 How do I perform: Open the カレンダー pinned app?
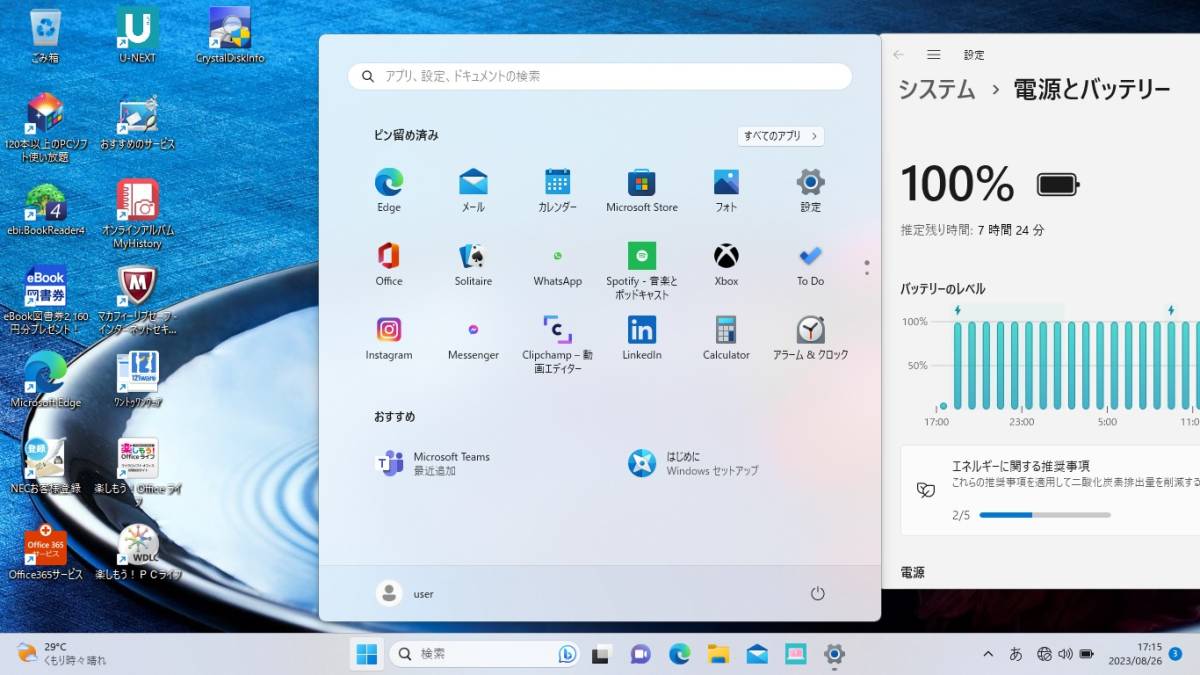(557, 190)
